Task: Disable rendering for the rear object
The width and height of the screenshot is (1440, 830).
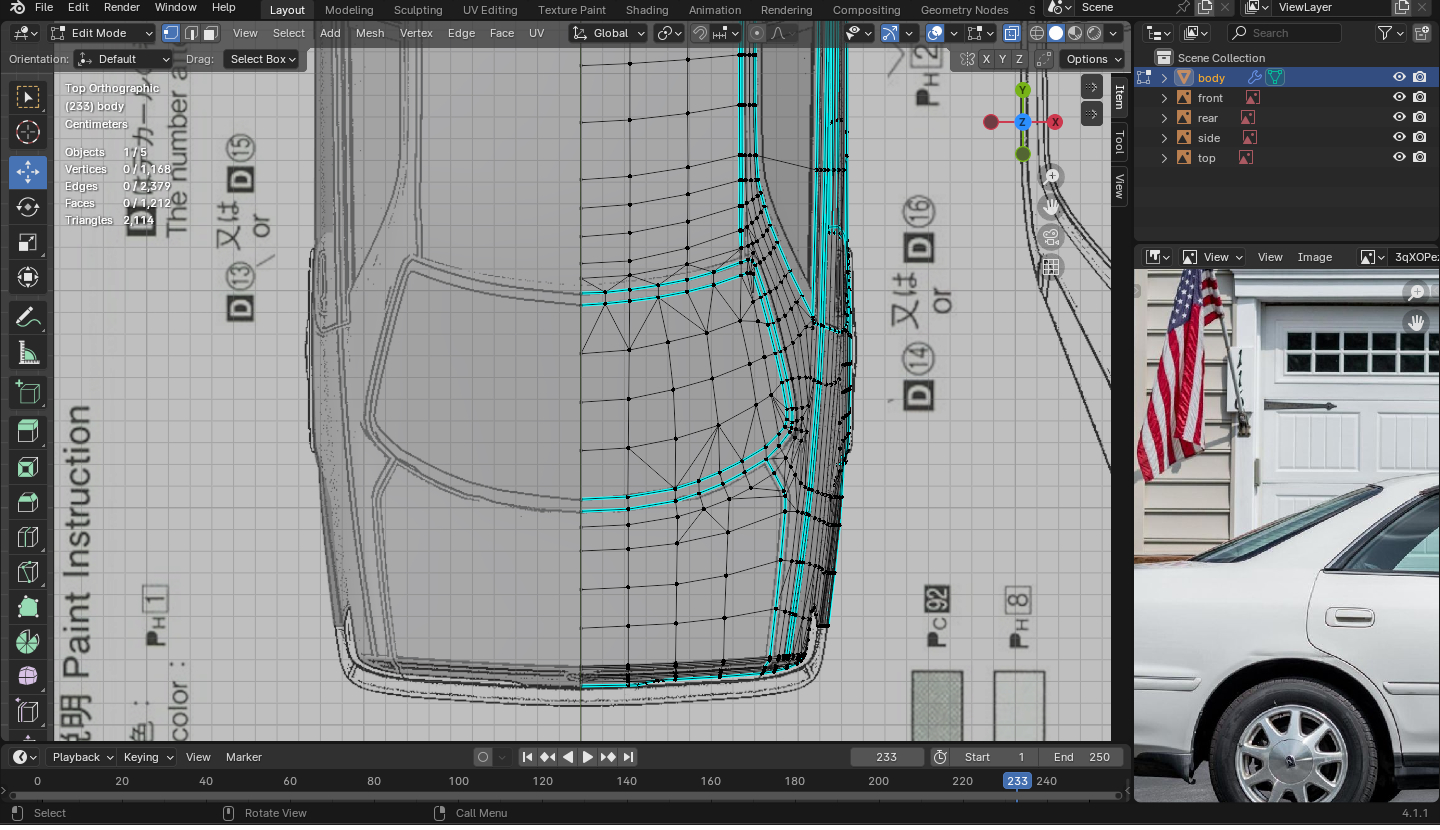Action: [x=1420, y=118]
